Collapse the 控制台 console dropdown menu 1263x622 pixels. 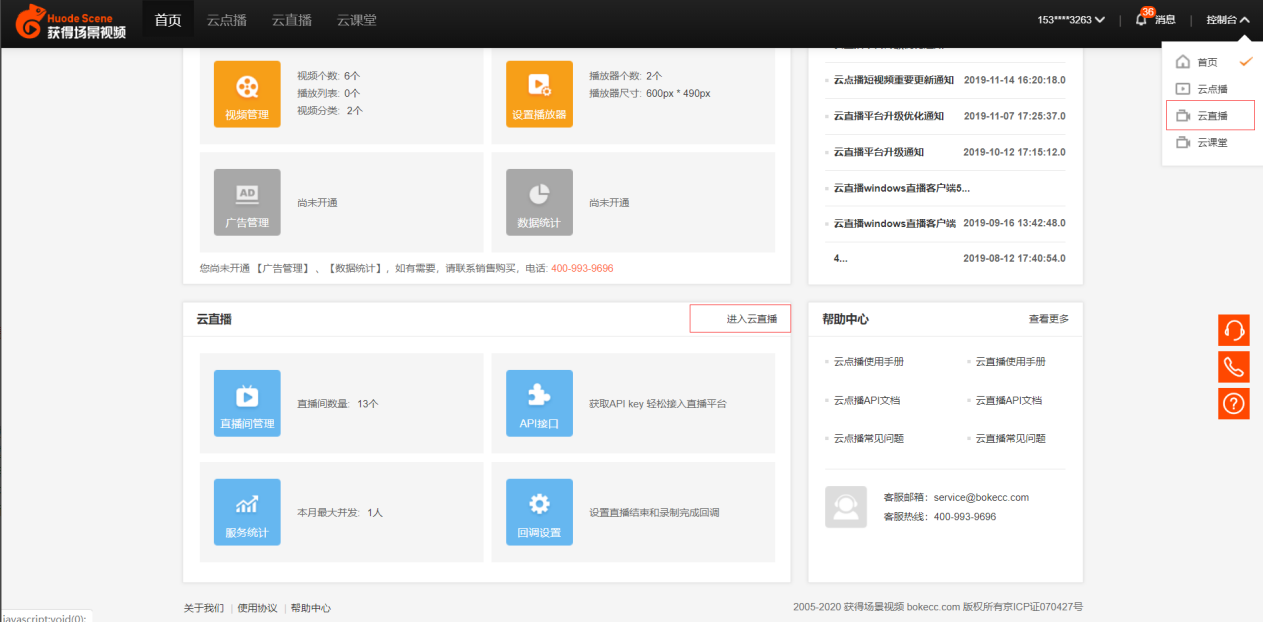(x=1227, y=20)
